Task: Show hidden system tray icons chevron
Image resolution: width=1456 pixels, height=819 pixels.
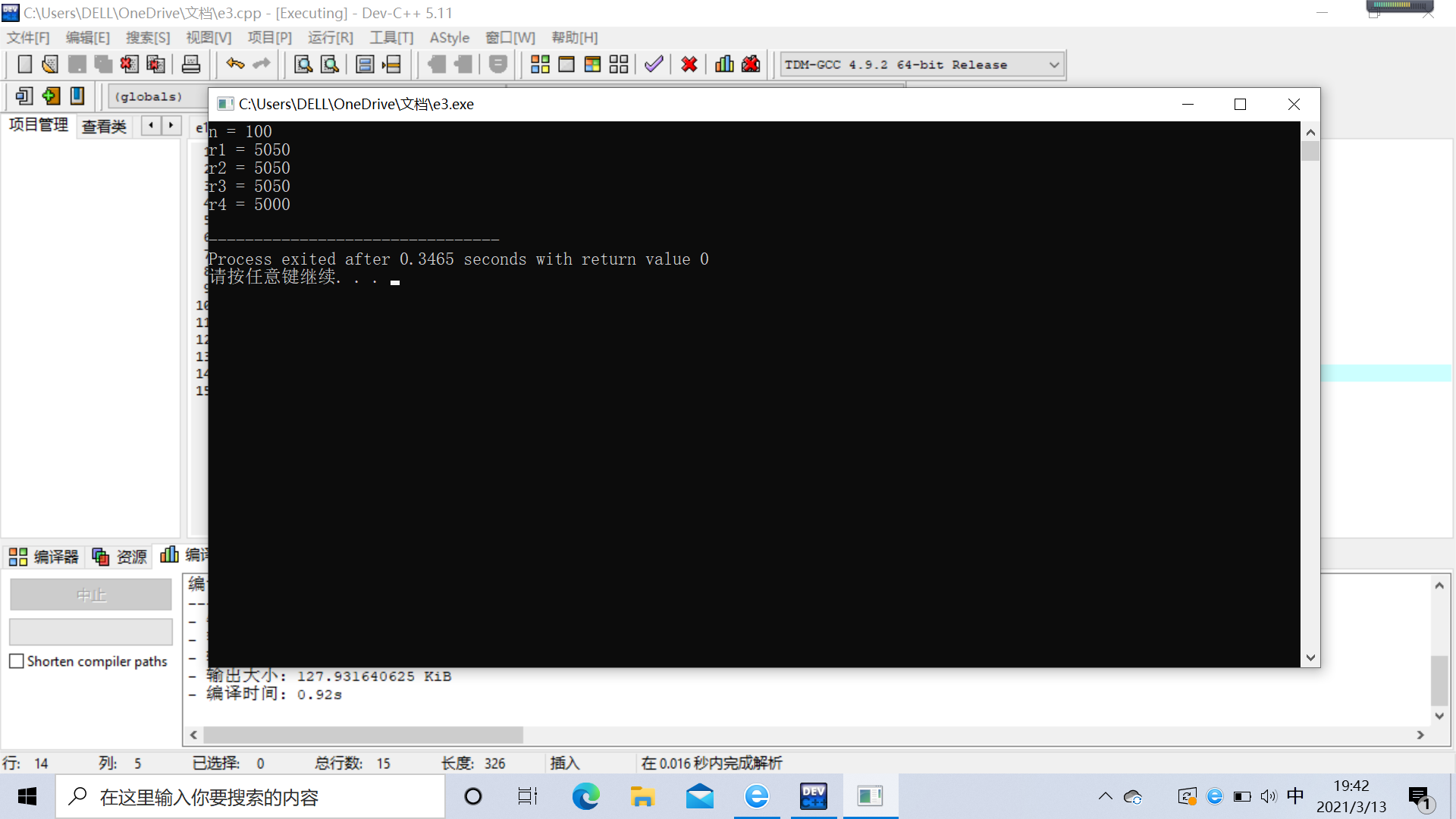Action: pyautogui.click(x=1105, y=796)
